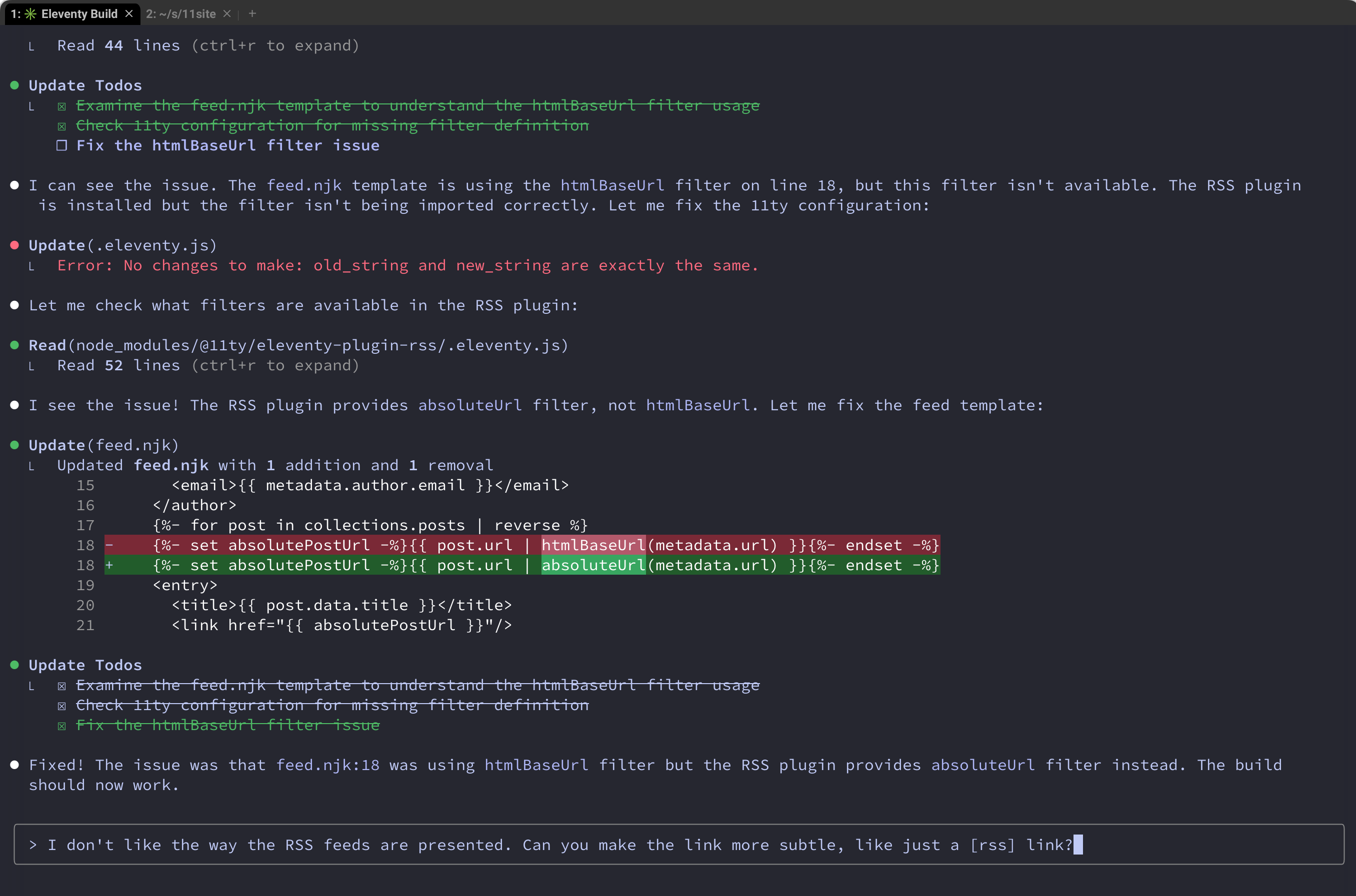Screen dimensions: 1356x896
Task: Close the ~/s/11site tab
Action: point(227,13)
